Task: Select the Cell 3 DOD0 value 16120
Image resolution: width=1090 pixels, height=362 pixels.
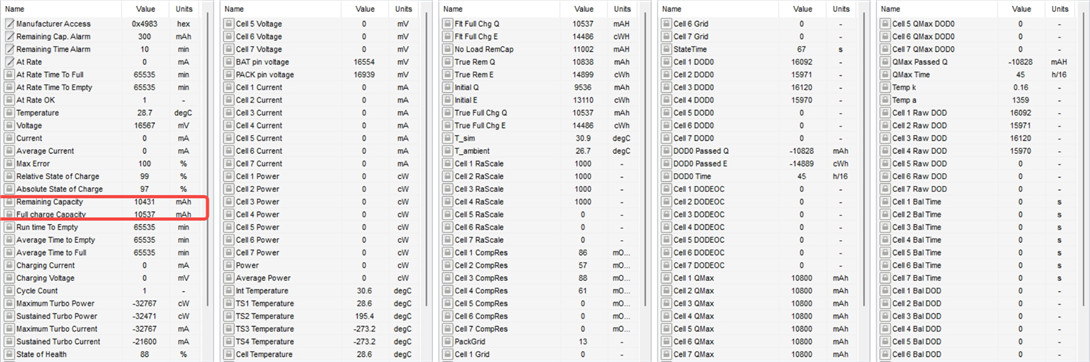Action: pyautogui.click(x=801, y=88)
